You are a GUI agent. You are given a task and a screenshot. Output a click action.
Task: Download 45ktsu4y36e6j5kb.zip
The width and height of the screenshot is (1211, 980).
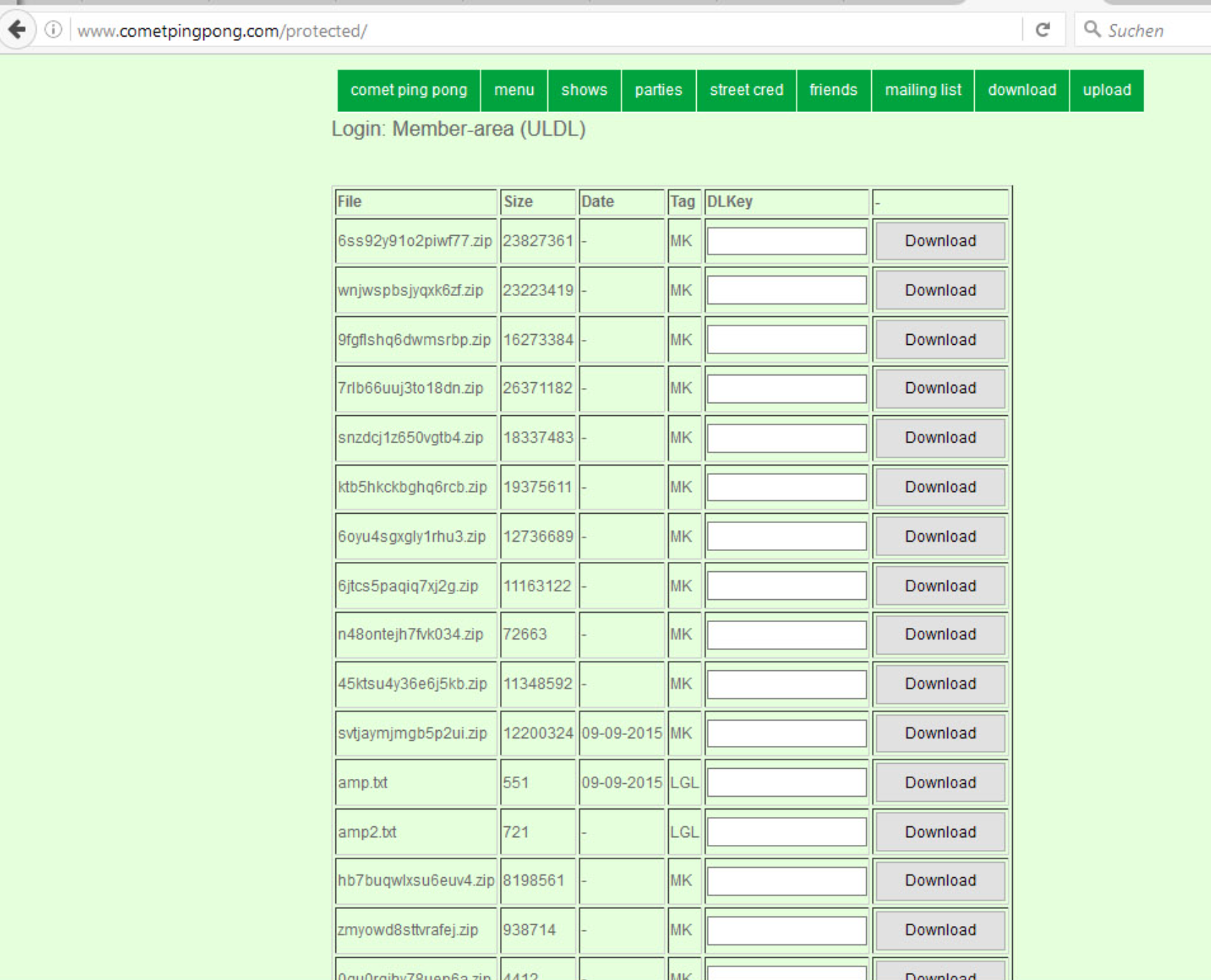point(940,684)
